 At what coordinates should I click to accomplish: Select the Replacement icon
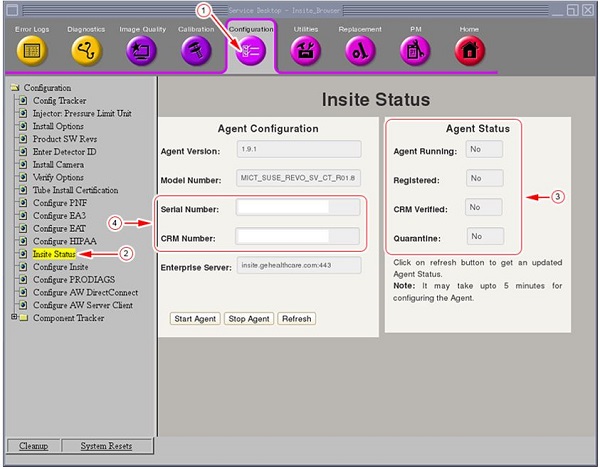coord(360,51)
